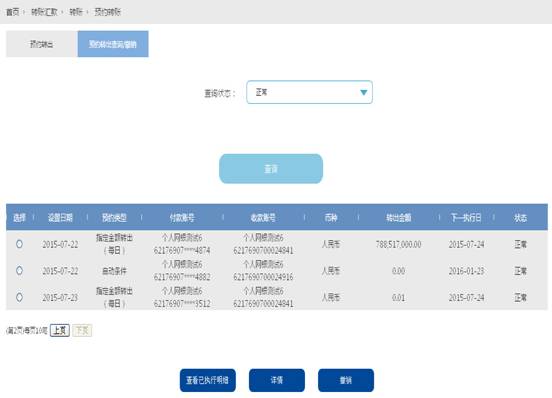Select radio button for 2016-01-23 execution row
The width and height of the screenshot is (552, 398).
coord(19,270)
